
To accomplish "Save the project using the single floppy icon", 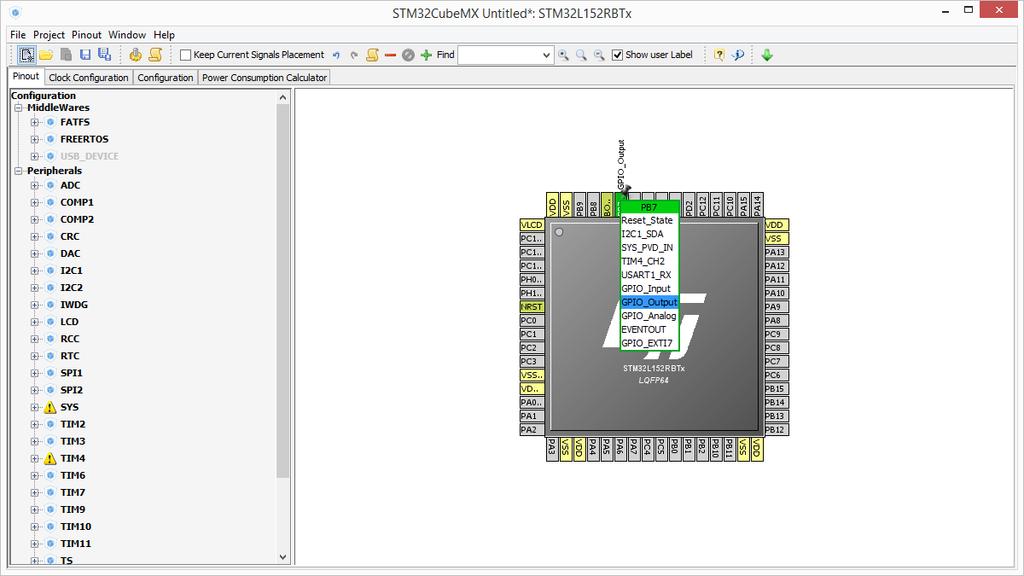I will click(85, 55).
